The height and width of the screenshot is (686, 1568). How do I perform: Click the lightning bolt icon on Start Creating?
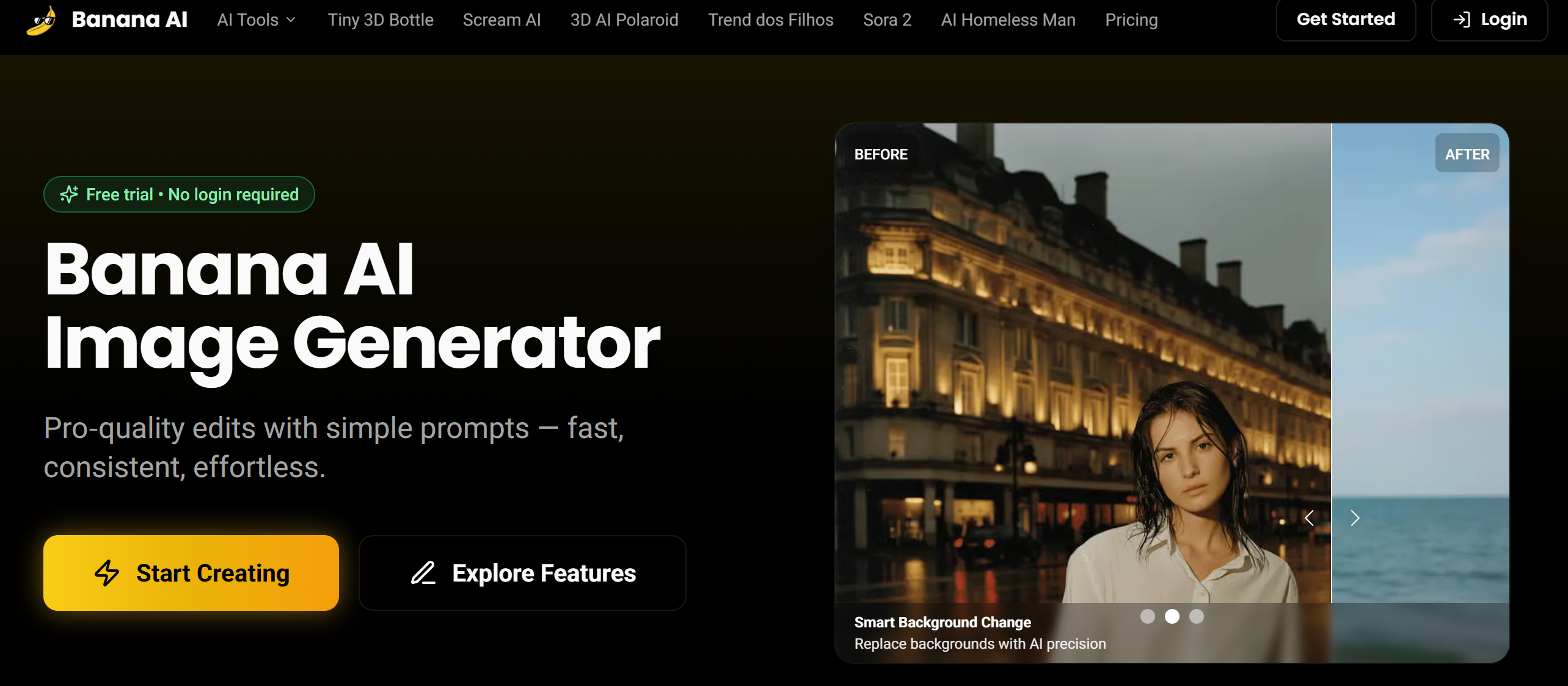pyautogui.click(x=107, y=573)
